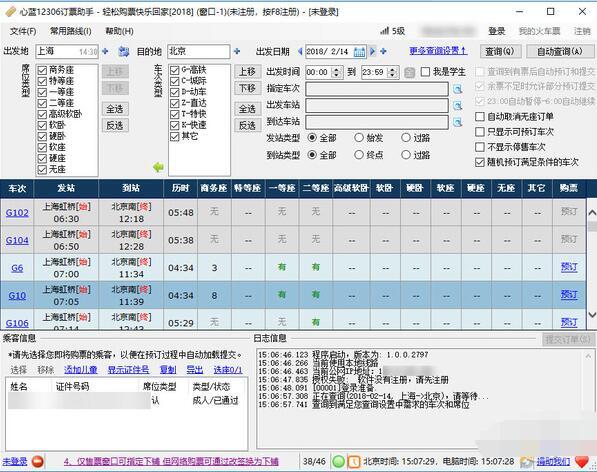597x472 pixels.
Task: Open the 文件(F) menu
Action: click(x=23, y=31)
